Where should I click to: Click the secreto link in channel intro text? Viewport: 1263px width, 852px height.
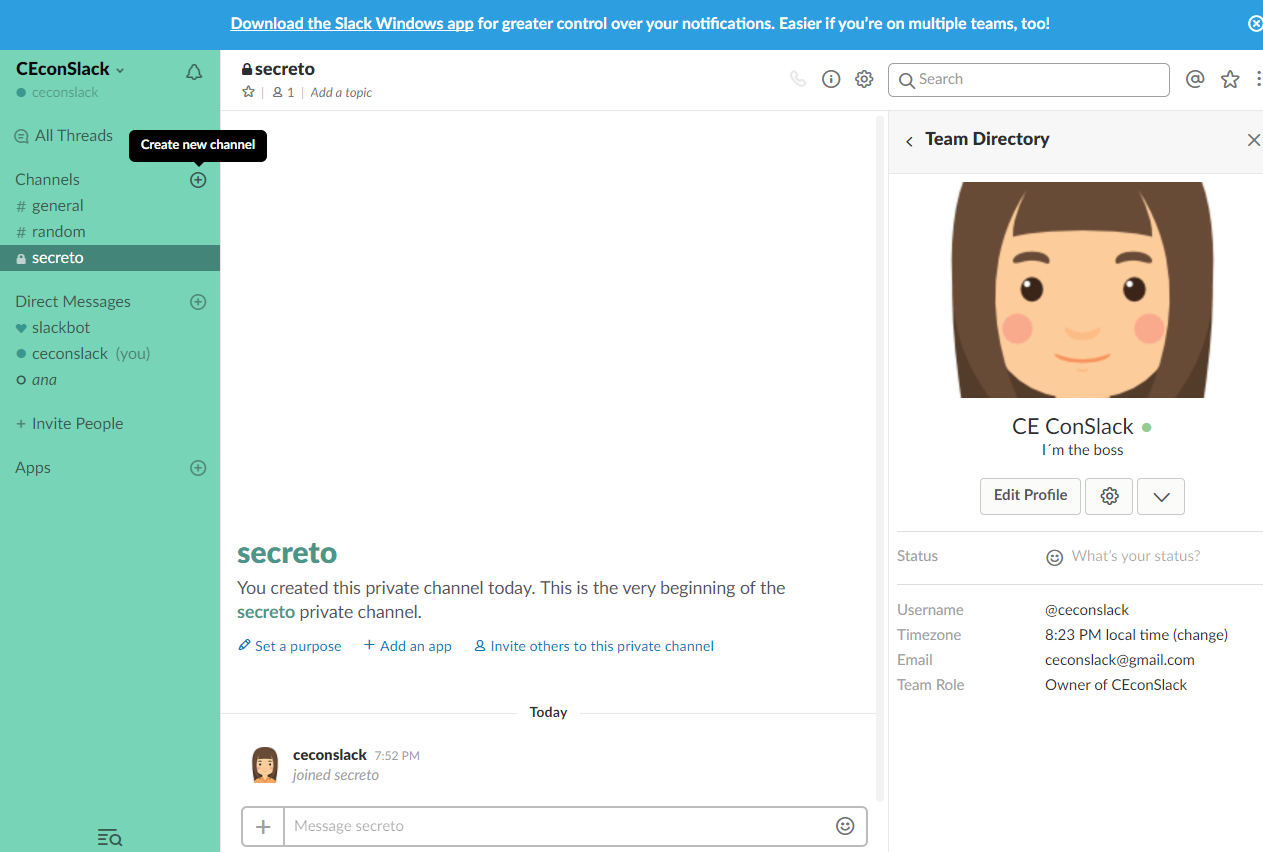pyautogui.click(x=266, y=612)
